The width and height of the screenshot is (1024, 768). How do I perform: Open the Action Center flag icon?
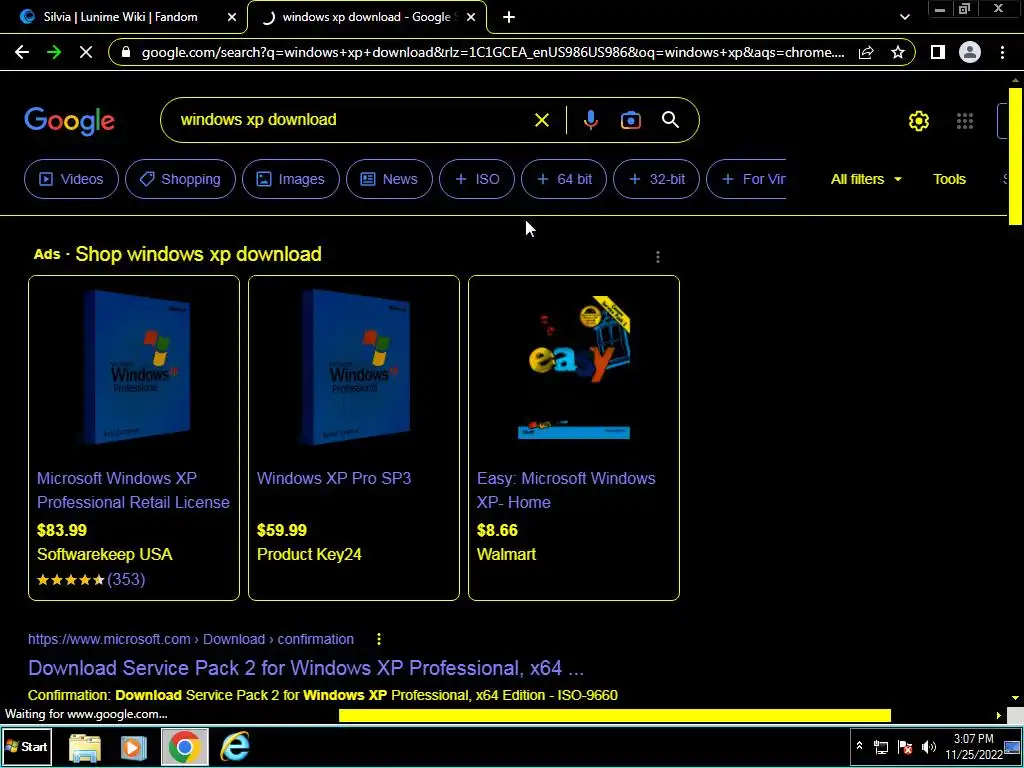click(x=905, y=747)
